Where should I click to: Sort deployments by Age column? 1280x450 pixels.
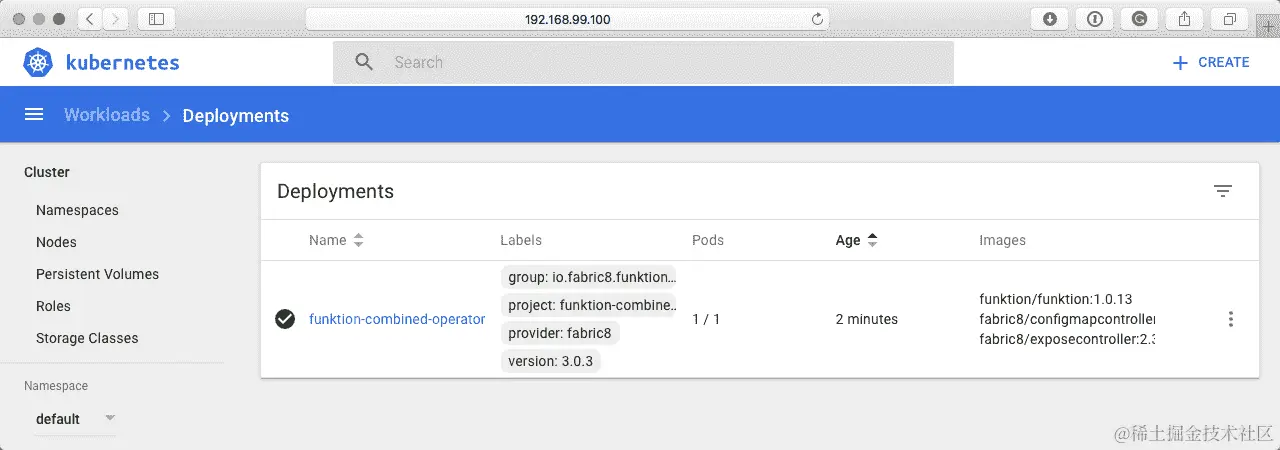pos(857,240)
